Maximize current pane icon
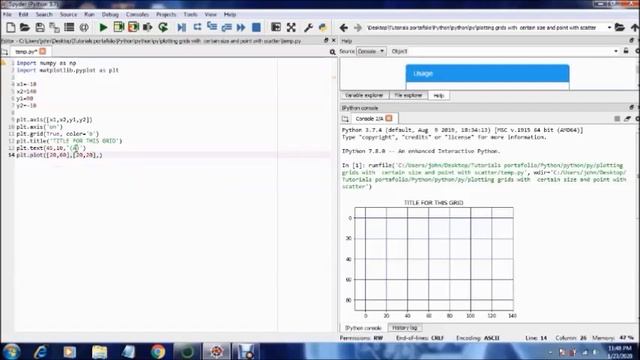640x360 pixels. tap(276, 27)
